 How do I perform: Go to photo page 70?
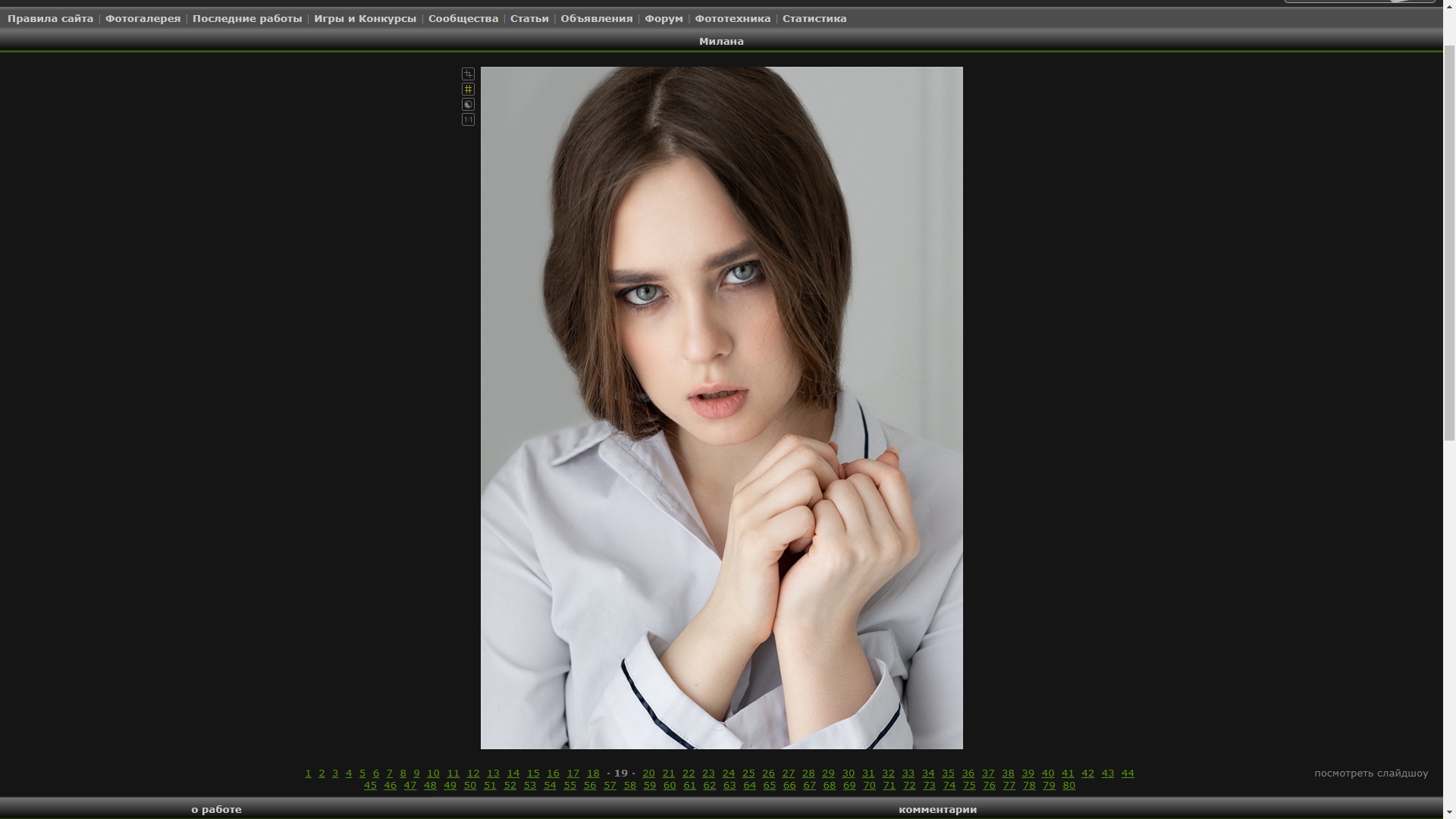870,785
